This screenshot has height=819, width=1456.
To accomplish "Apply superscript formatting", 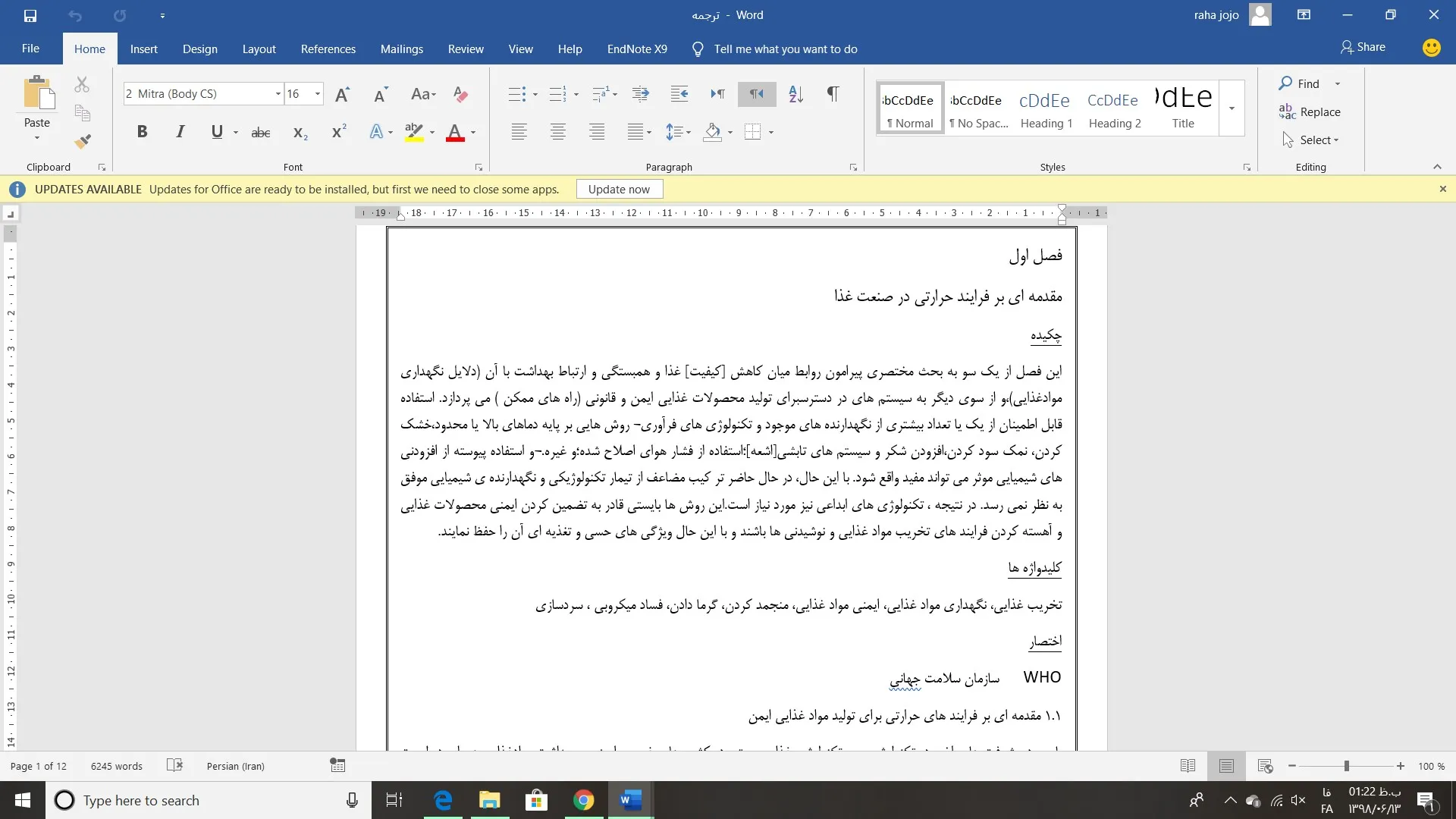I will 339,133.
